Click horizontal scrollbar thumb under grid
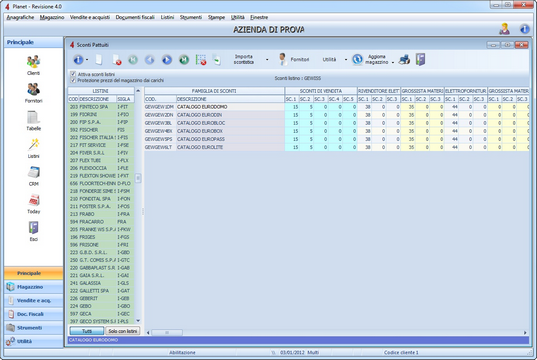537x360 pixels. 167,332
